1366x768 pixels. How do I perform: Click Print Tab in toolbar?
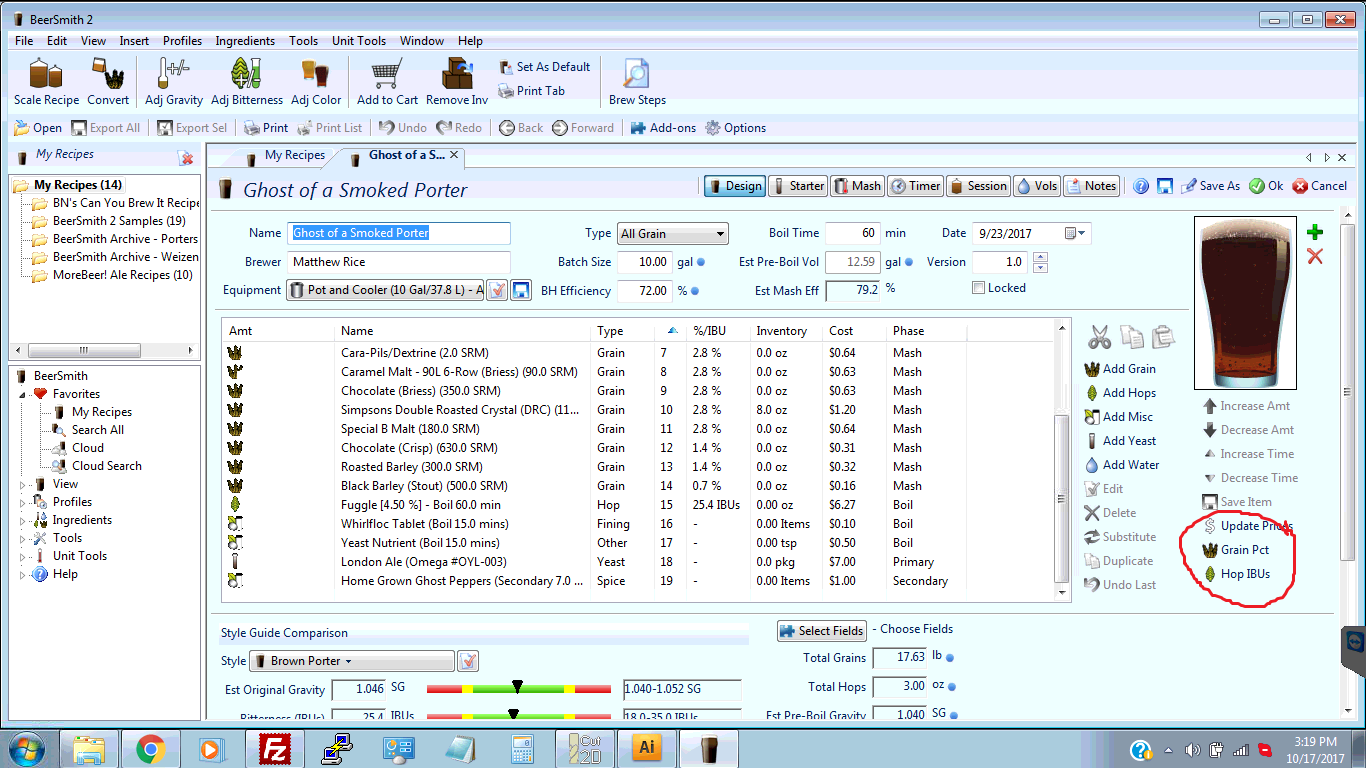[532, 91]
